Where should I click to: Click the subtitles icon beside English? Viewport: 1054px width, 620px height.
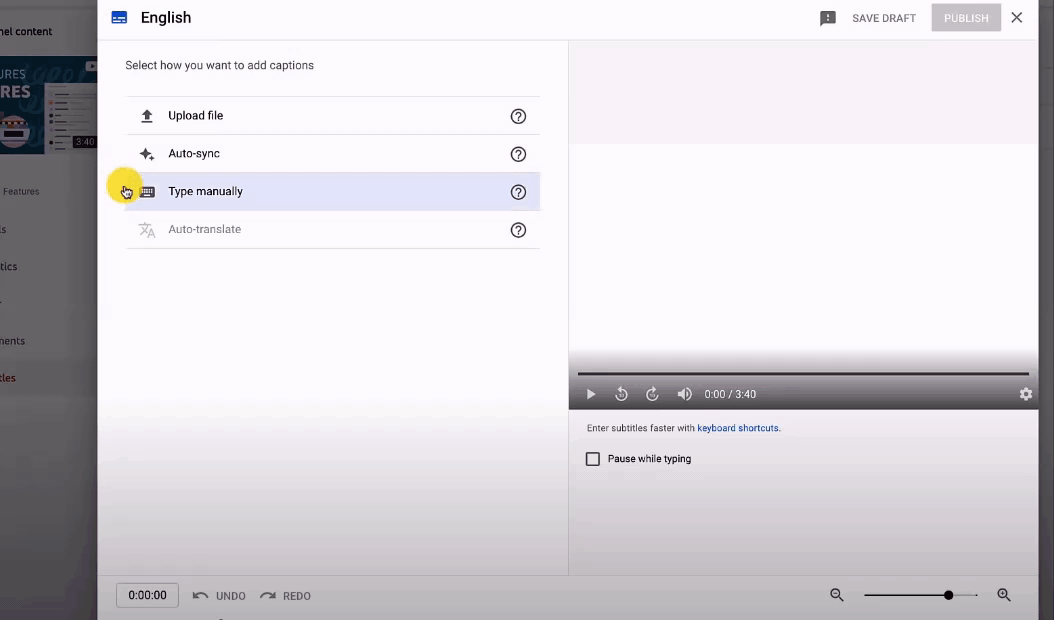pyautogui.click(x=119, y=18)
